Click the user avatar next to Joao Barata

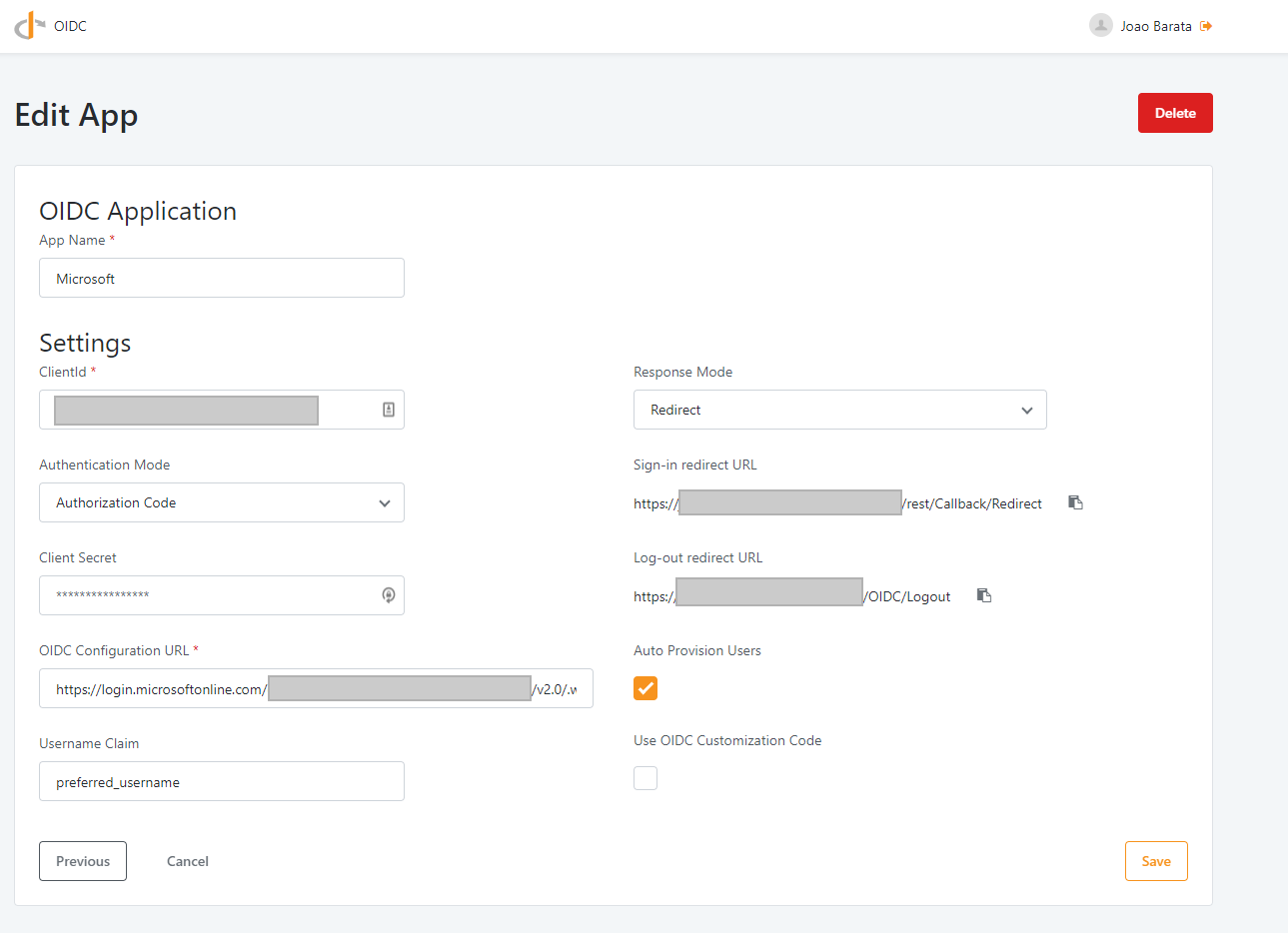(1099, 25)
